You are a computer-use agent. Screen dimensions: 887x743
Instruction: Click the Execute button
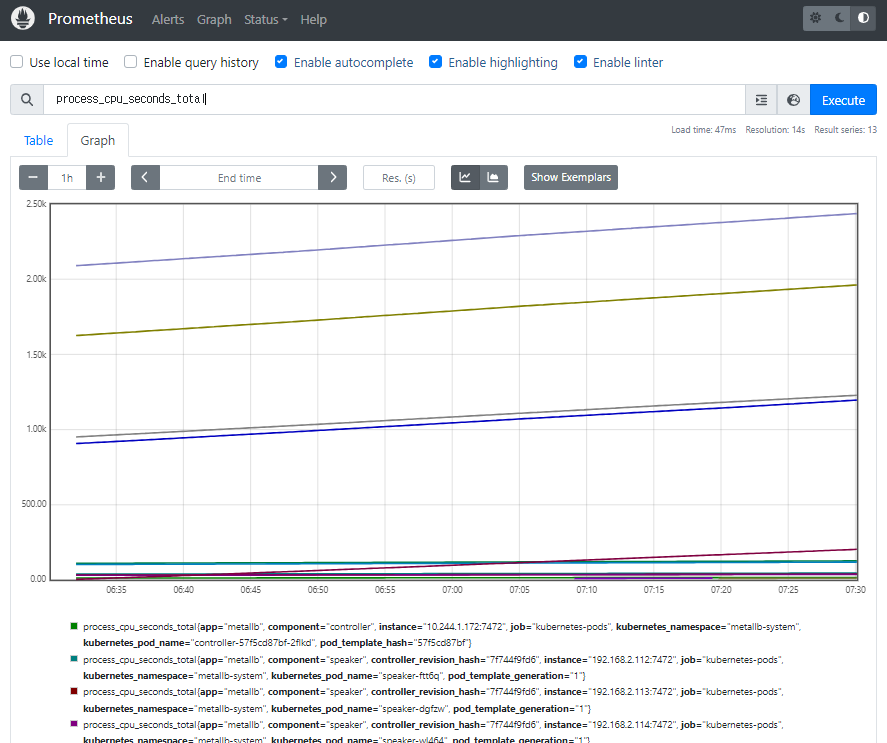coord(843,100)
